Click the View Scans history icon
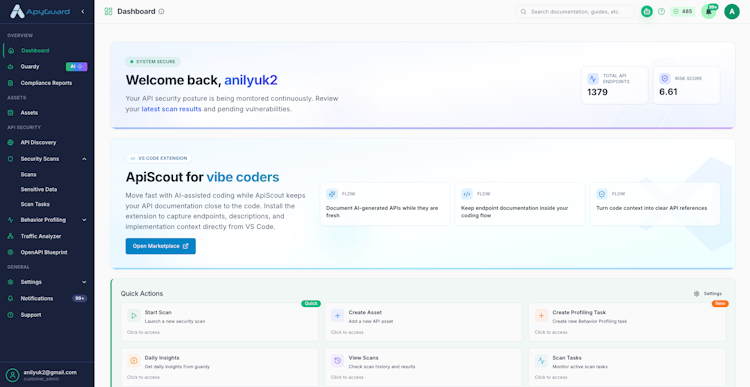 [x=337, y=361]
